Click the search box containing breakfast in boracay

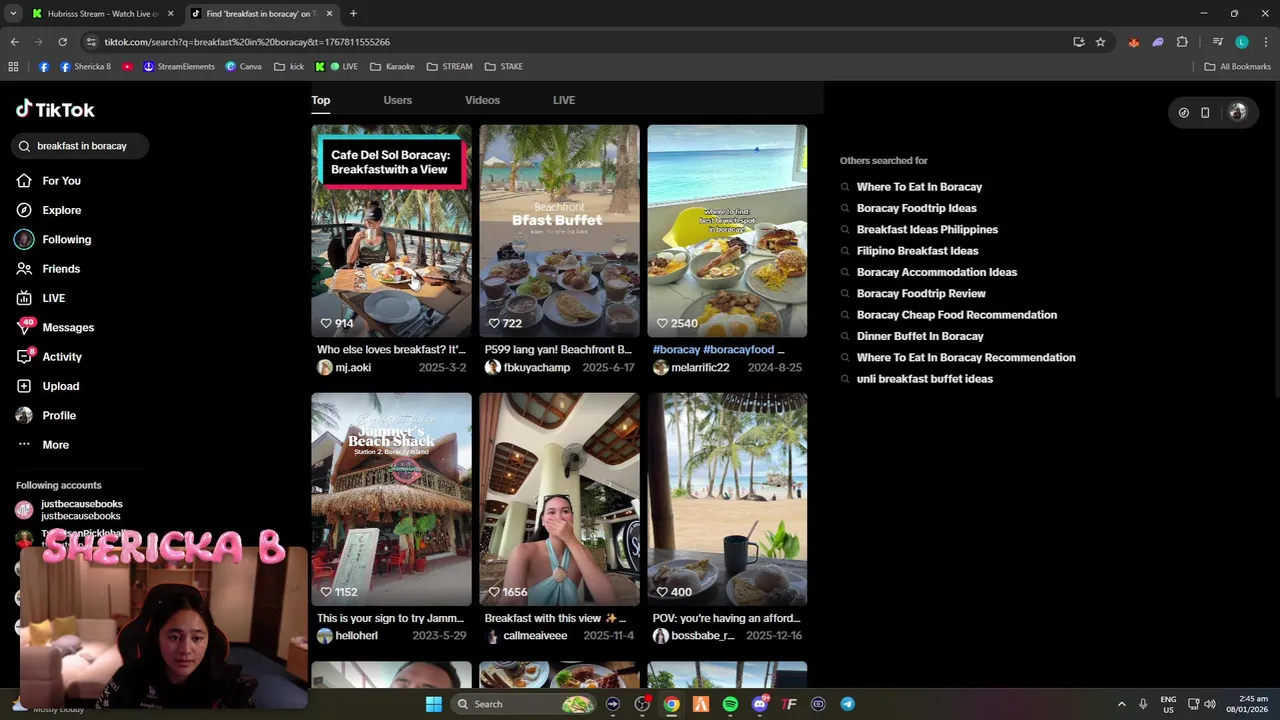point(81,146)
